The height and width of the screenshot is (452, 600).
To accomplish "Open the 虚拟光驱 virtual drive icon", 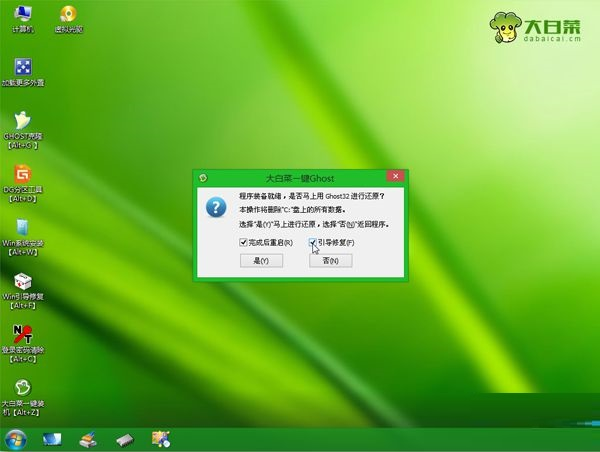I will point(70,15).
